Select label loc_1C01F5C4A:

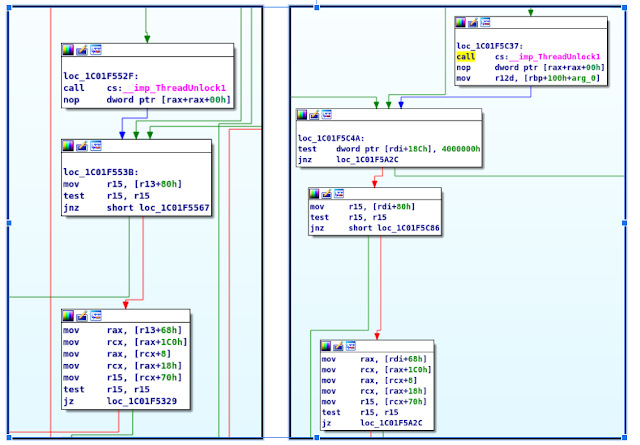(x=331, y=138)
